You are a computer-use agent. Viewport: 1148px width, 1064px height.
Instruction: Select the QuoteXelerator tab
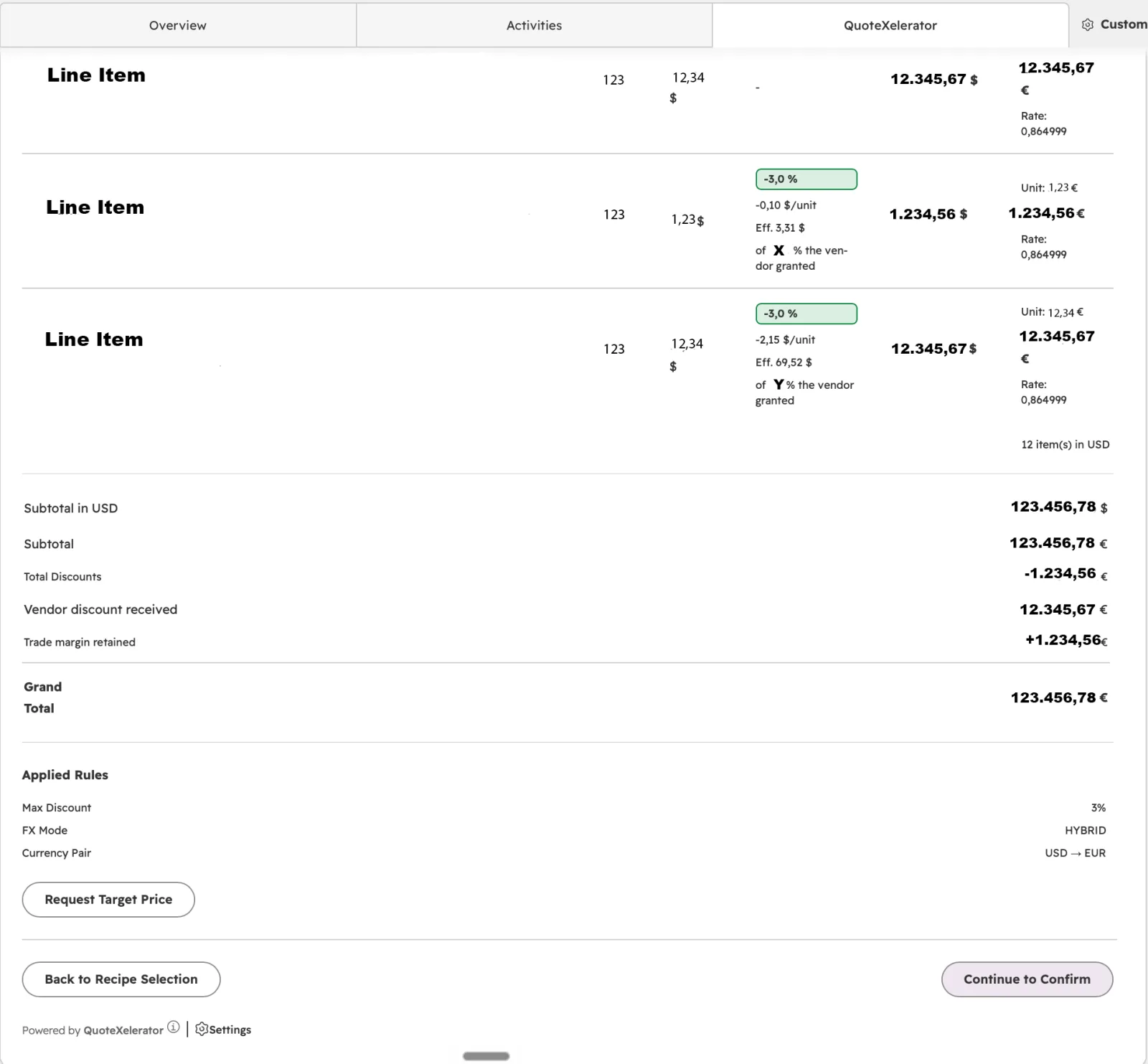(x=890, y=25)
